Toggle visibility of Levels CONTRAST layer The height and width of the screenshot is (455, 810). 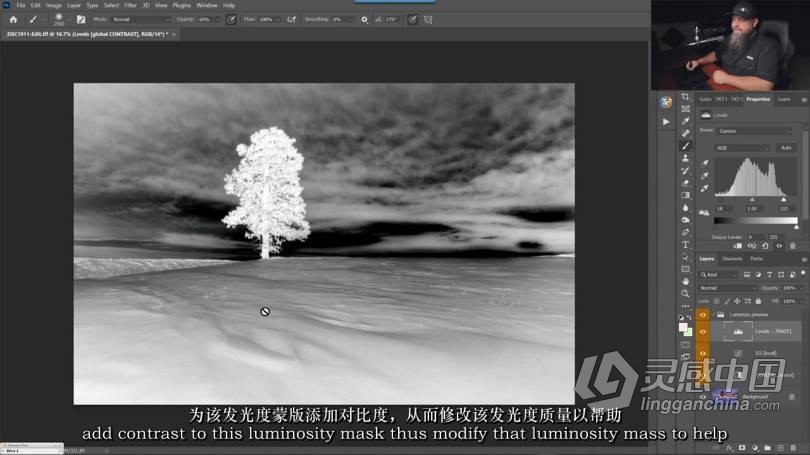click(x=702, y=331)
